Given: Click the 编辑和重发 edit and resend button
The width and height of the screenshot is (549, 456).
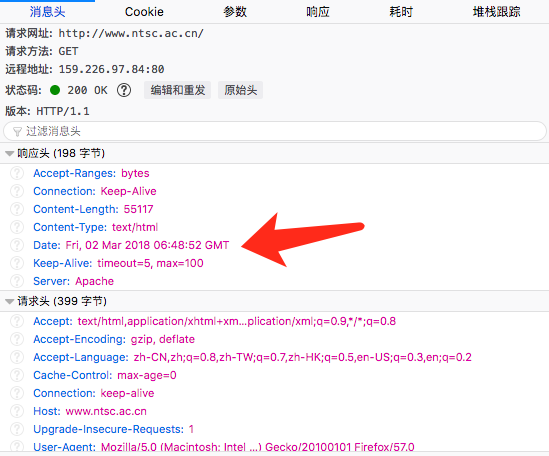Looking at the screenshot, I should (x=178, y=90).
